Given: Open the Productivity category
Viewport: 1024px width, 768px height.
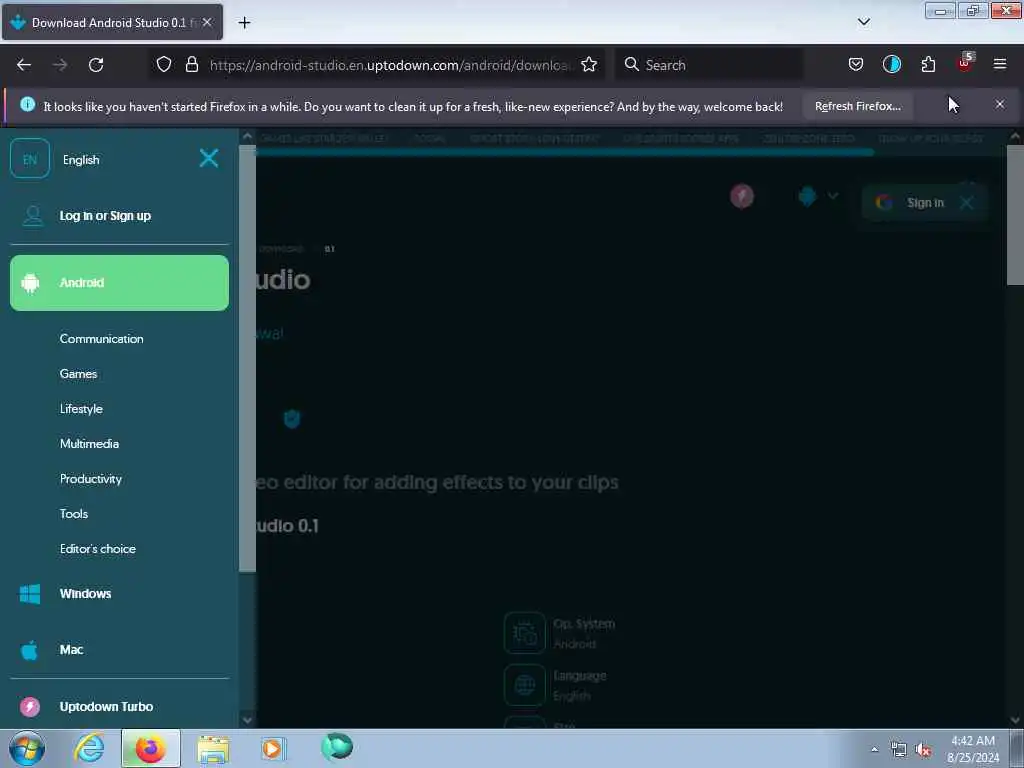Looking at the screenshot, I should click(x=91, y=479).
